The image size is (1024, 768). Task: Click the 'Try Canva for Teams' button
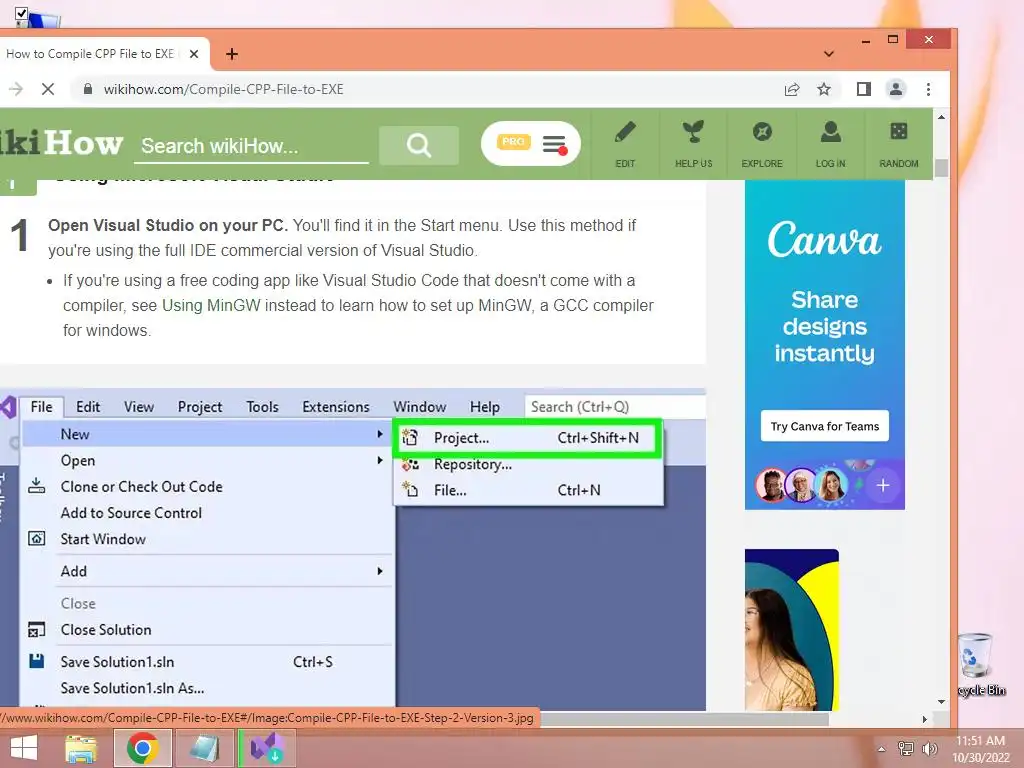[825, 426]
